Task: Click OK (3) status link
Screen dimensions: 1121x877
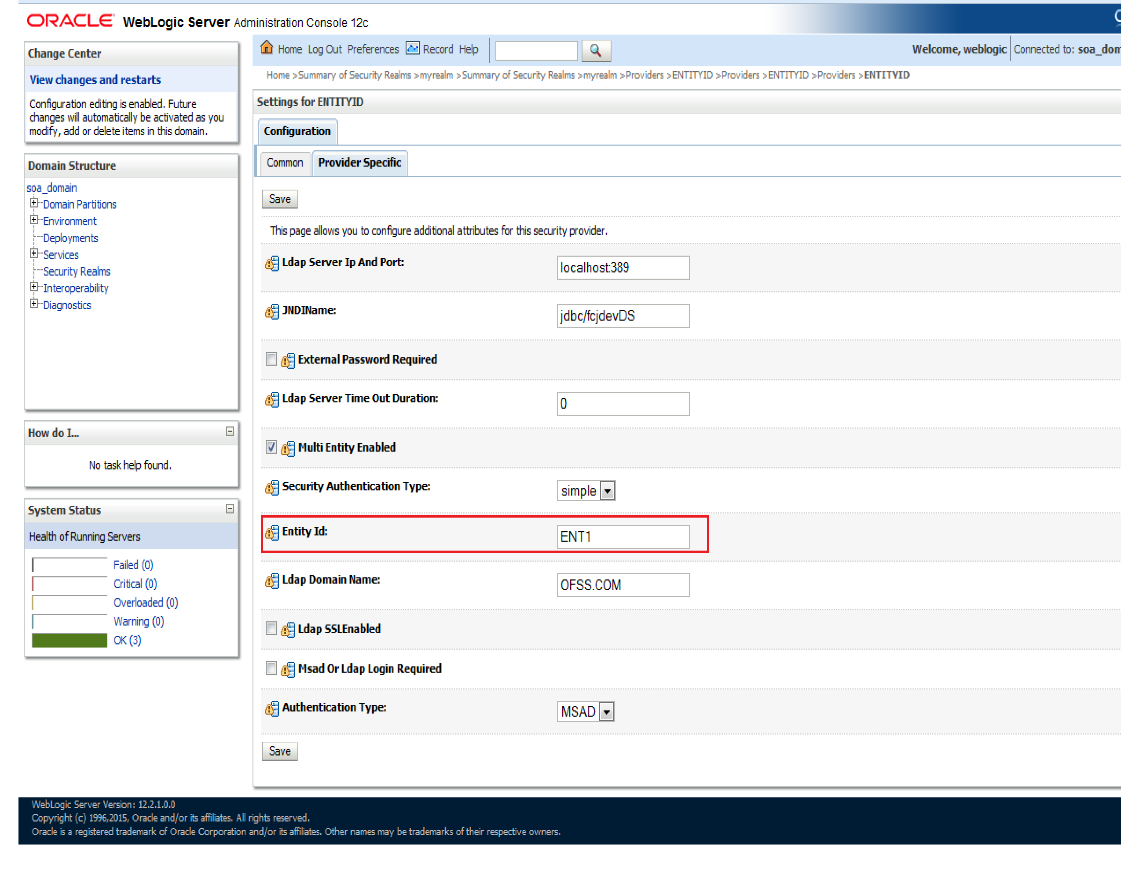Action: [127, 640]
